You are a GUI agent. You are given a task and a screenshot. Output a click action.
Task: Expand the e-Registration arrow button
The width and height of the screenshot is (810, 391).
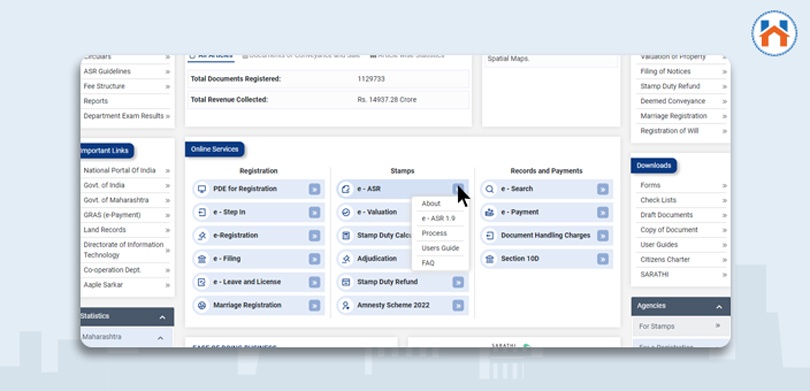pyautogui.click(x=314, y=236)
